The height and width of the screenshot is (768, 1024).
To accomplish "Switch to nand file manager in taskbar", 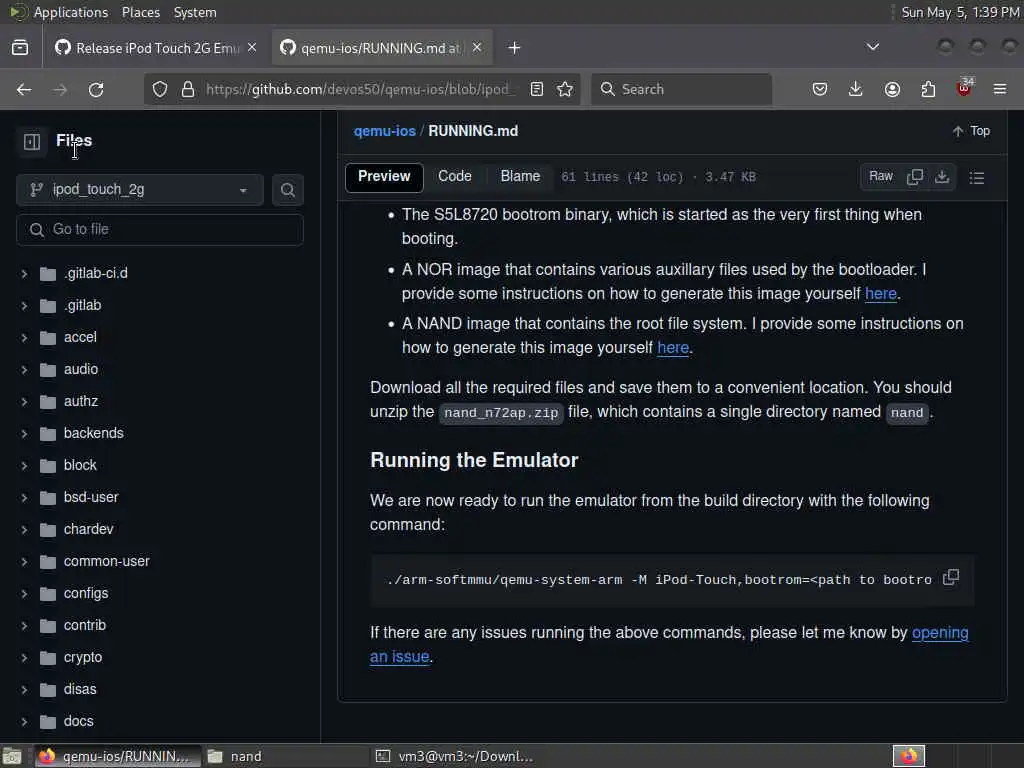I will click(x=285, y=756).
